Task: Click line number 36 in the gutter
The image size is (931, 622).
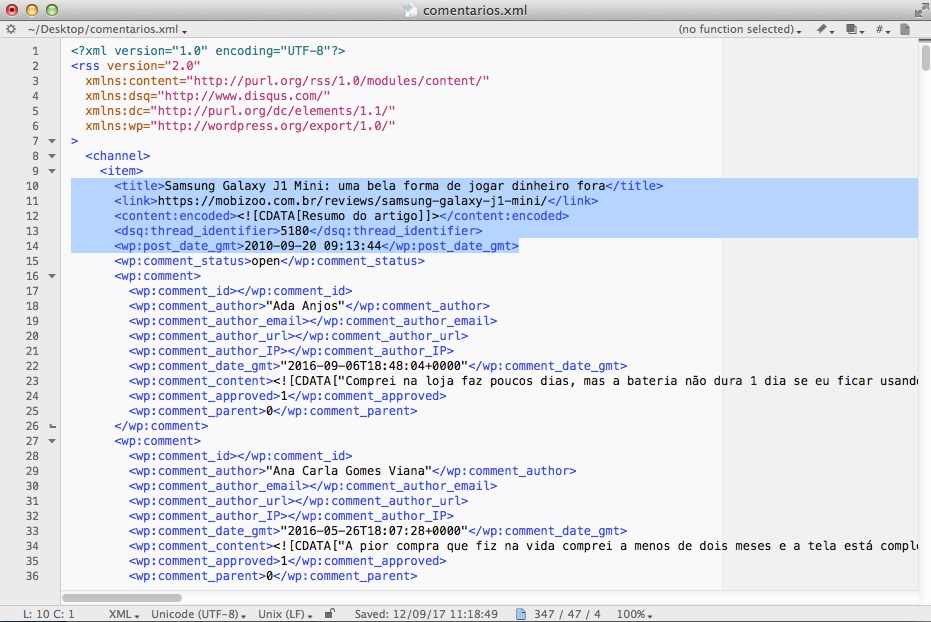Action: 32,576
